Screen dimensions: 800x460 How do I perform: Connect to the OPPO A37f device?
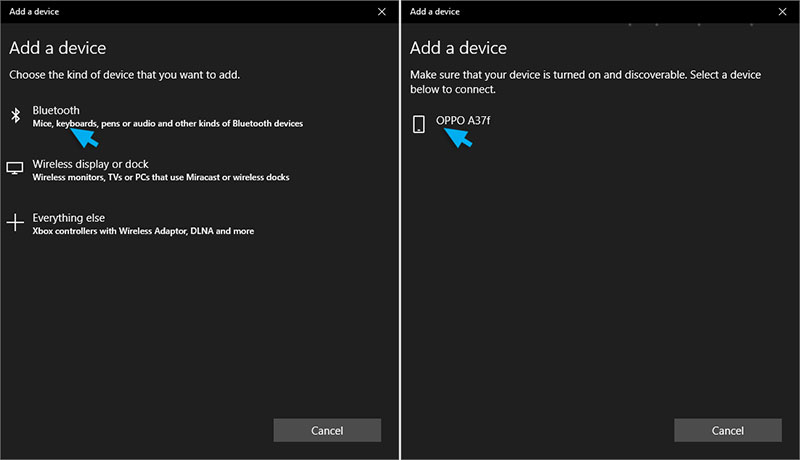463,121
